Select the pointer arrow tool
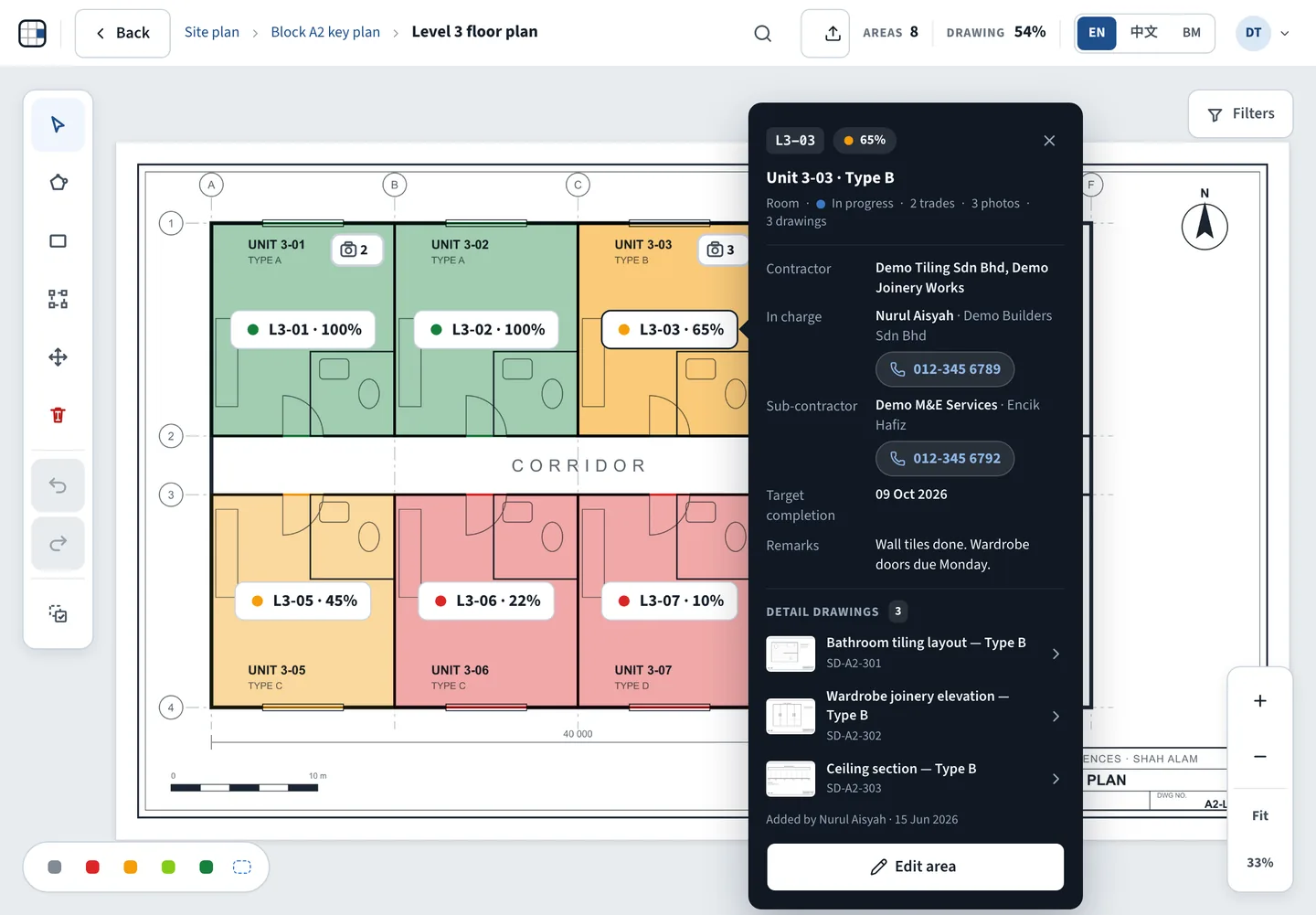This screenshot has height=915, width=1316. tap(58, 124)
